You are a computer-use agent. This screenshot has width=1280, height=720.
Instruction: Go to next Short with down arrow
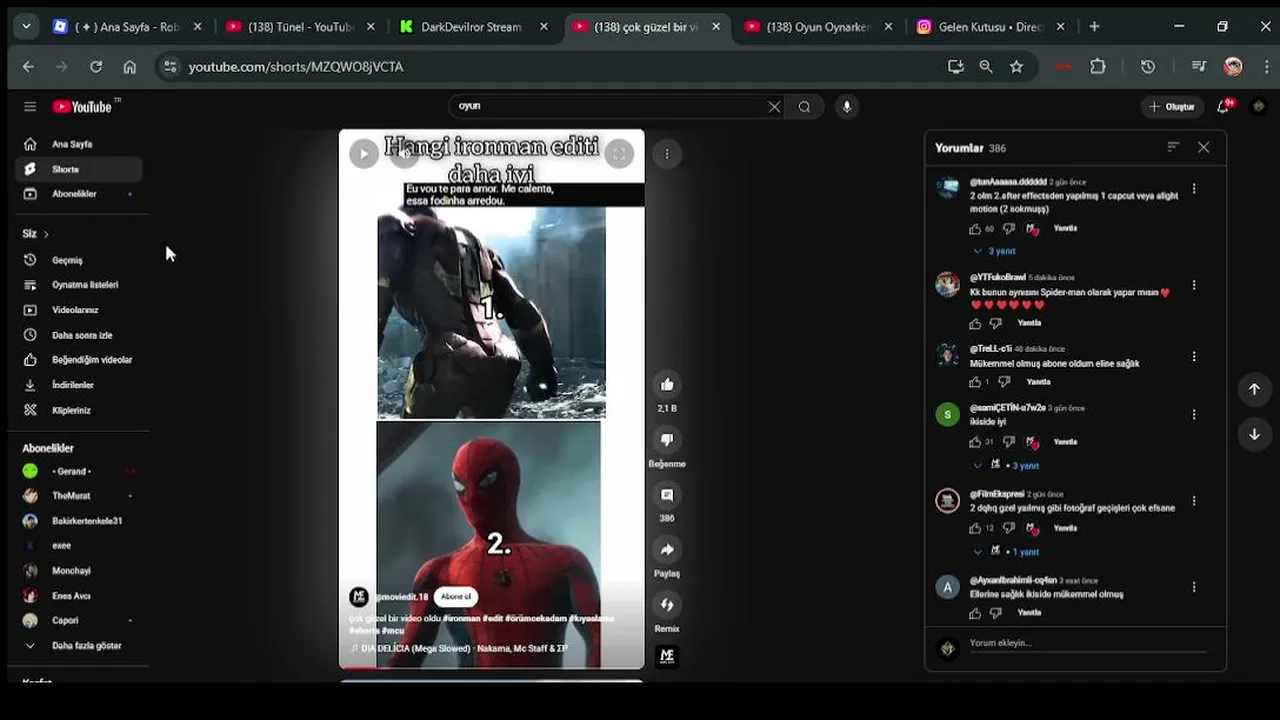pyautogui.click(x=1254, y=434)
